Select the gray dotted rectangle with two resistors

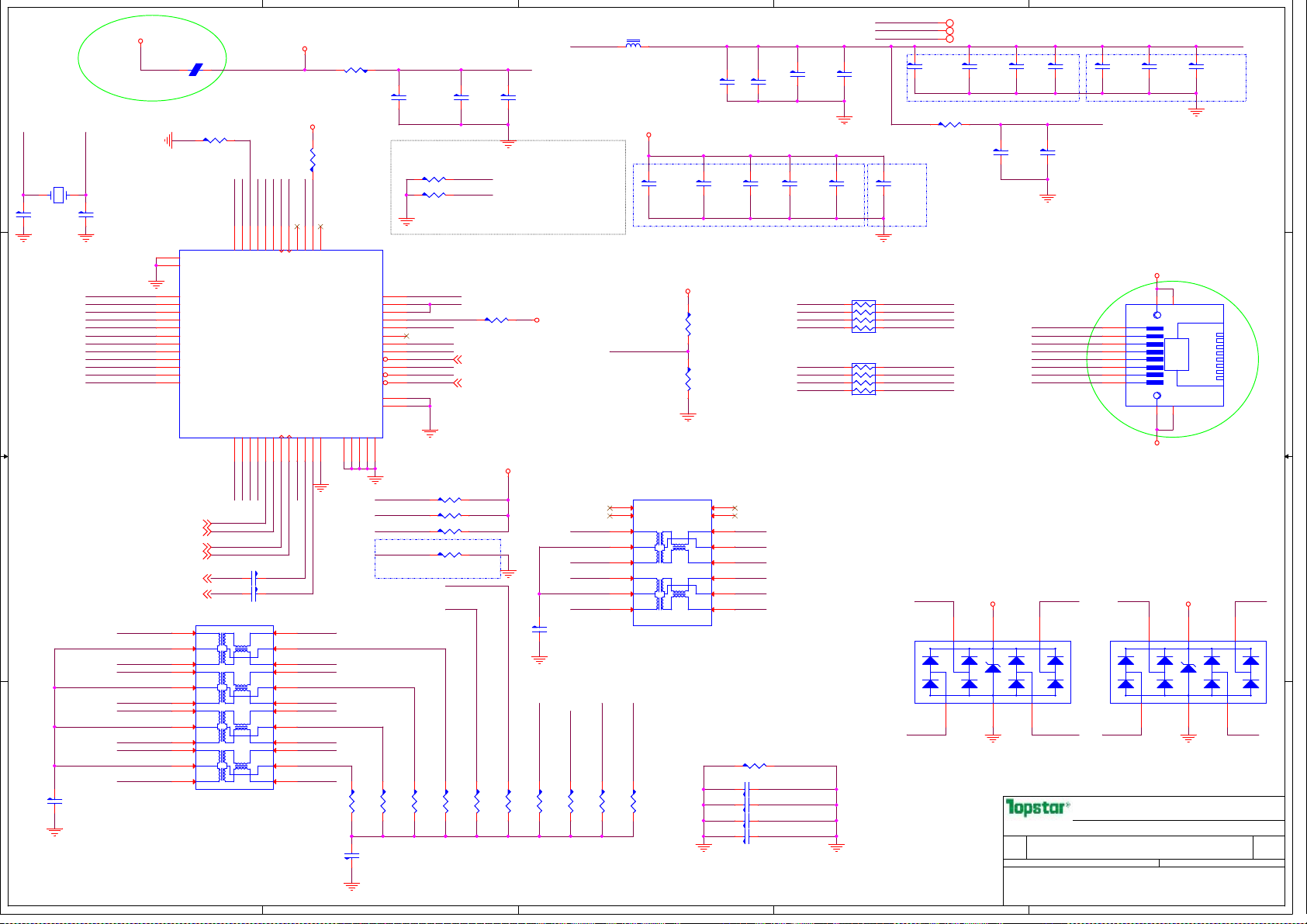(508, 187)
